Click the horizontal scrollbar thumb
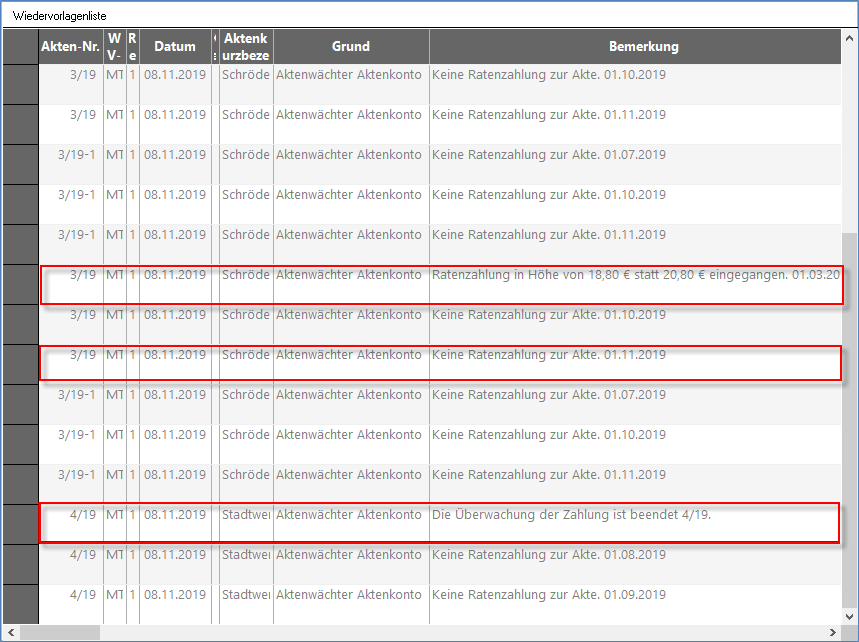859x642 pixels. tap(60, 632)
